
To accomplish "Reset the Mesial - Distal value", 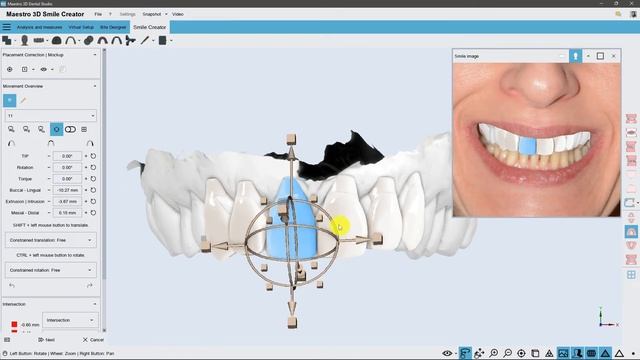I will [x=93, y=213].
